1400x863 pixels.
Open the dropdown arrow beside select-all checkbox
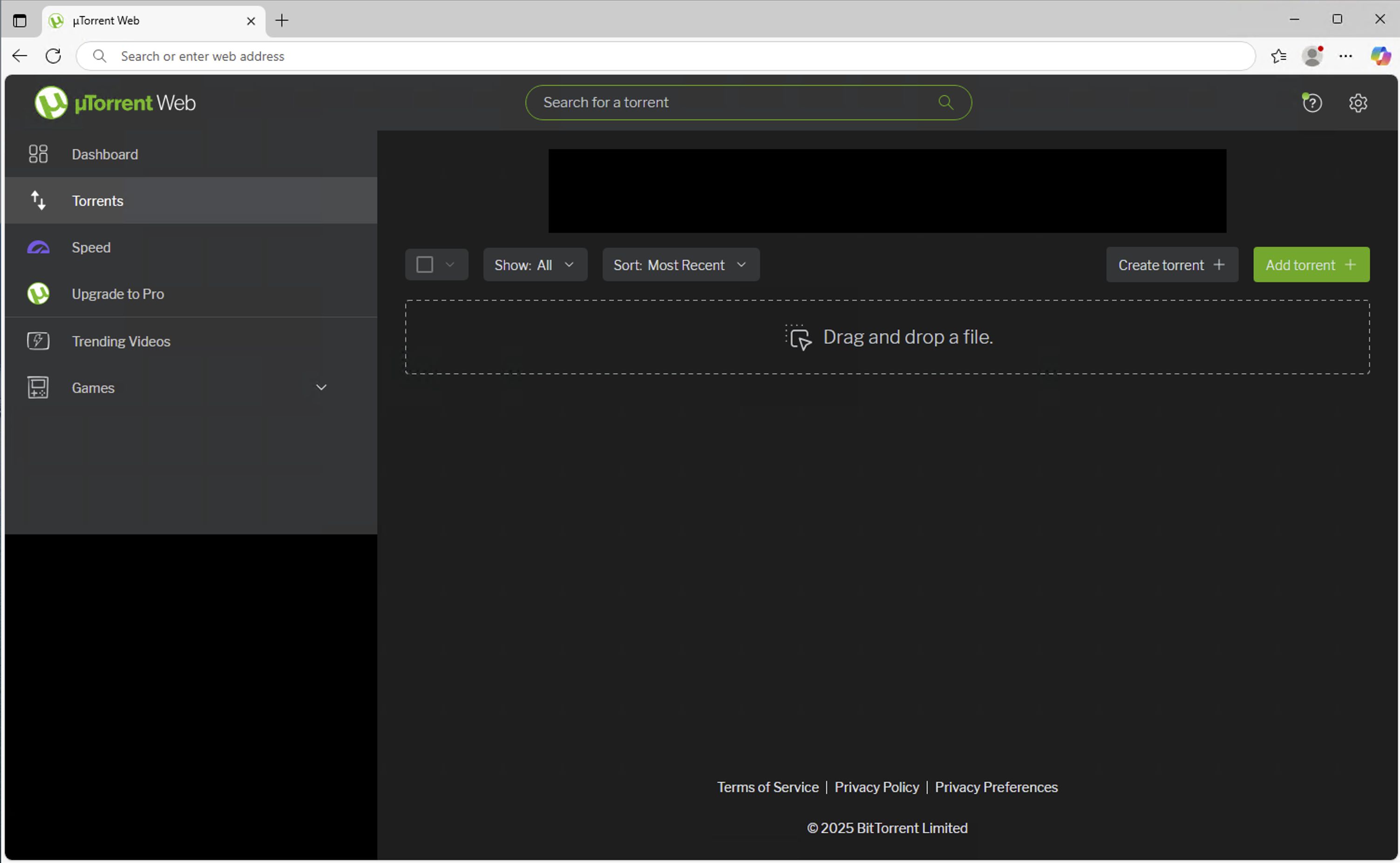(x=450, y=265)
